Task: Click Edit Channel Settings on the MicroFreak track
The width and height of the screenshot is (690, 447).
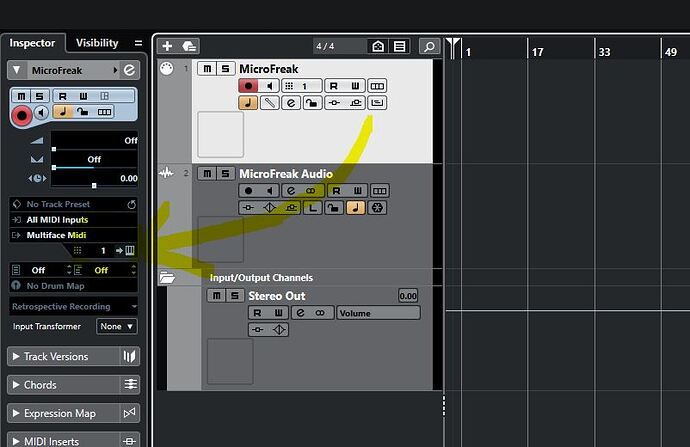Action: [x=291, y=103]
